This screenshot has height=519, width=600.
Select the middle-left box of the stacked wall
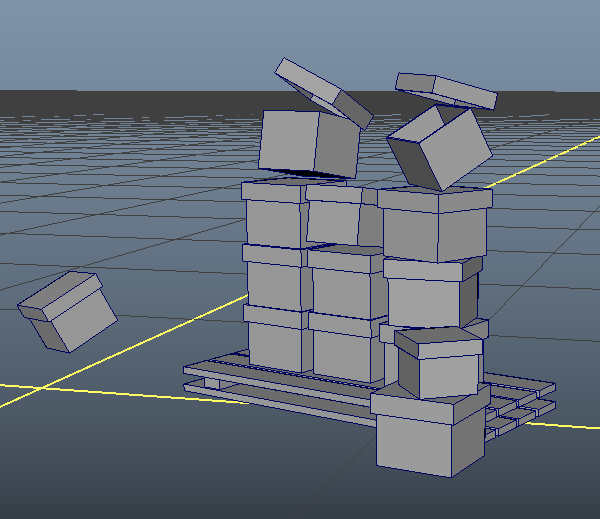click(274, 277)
